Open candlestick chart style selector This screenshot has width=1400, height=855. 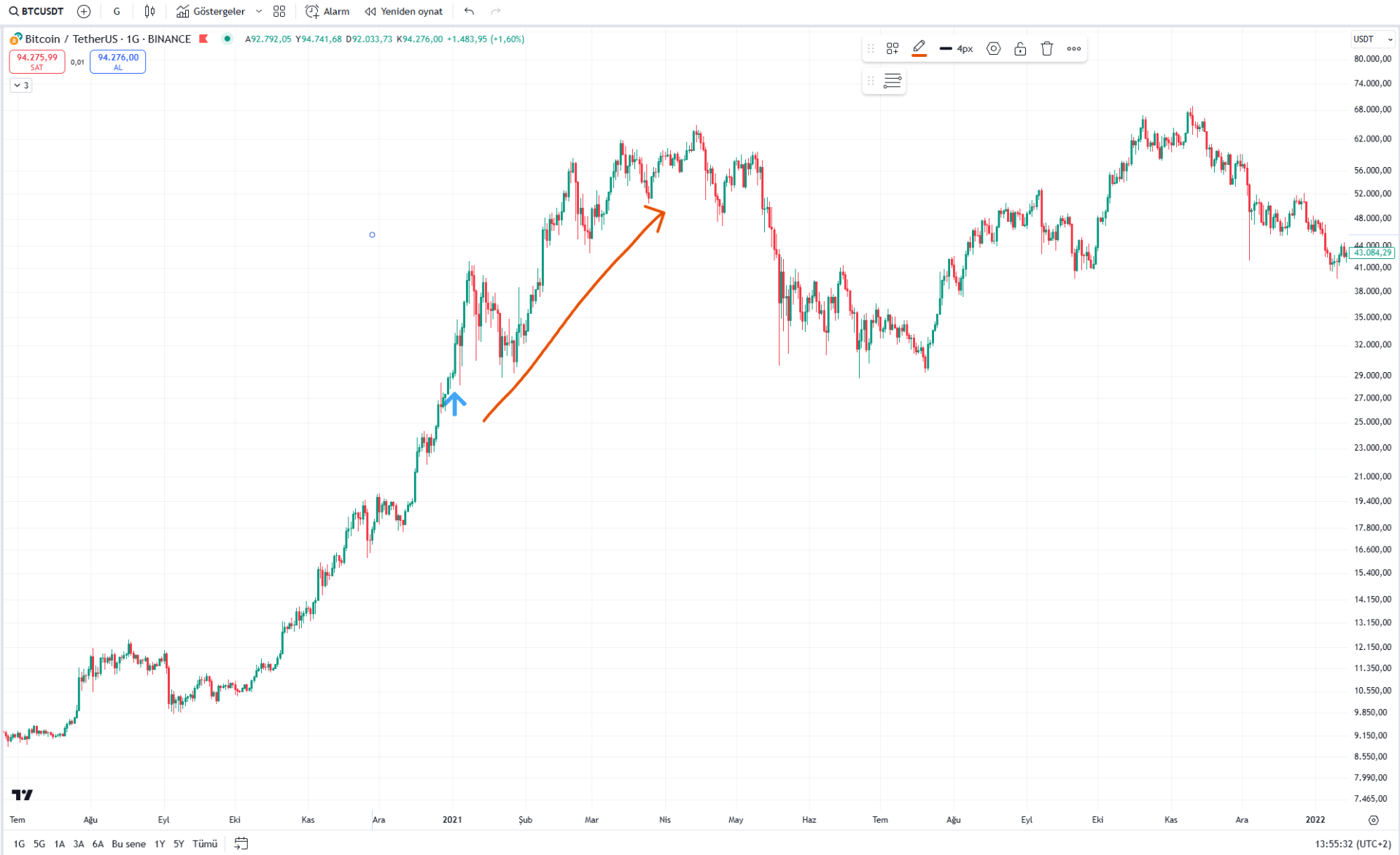(x=149, y=11)
